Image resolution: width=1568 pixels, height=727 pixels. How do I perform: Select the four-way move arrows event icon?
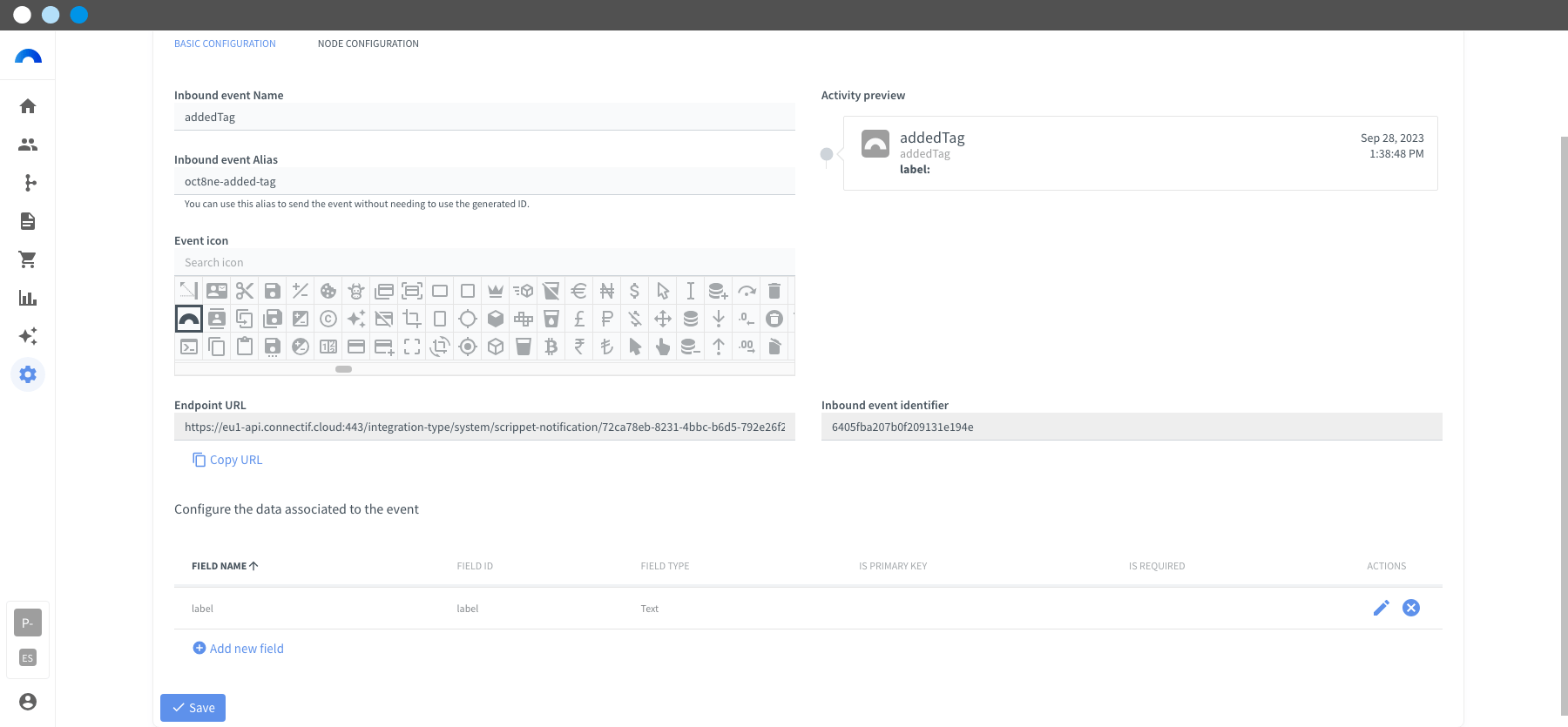tap(663, 319)
